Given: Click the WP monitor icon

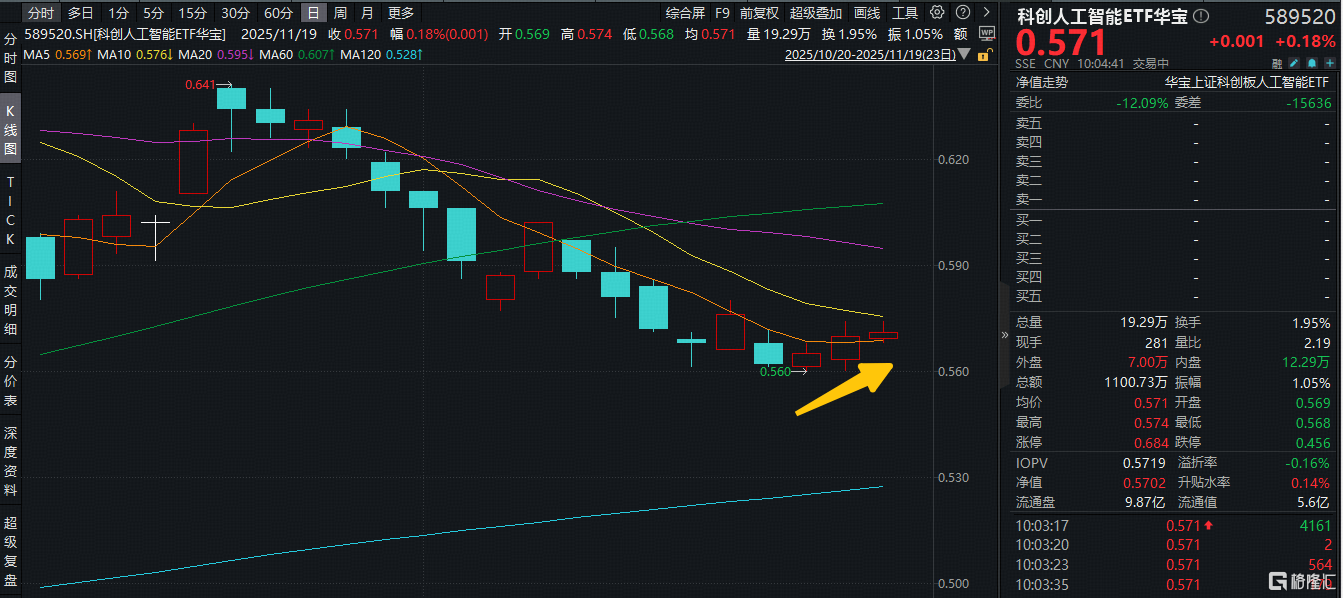Looking at the screenshot, I should tap(987, 33).
